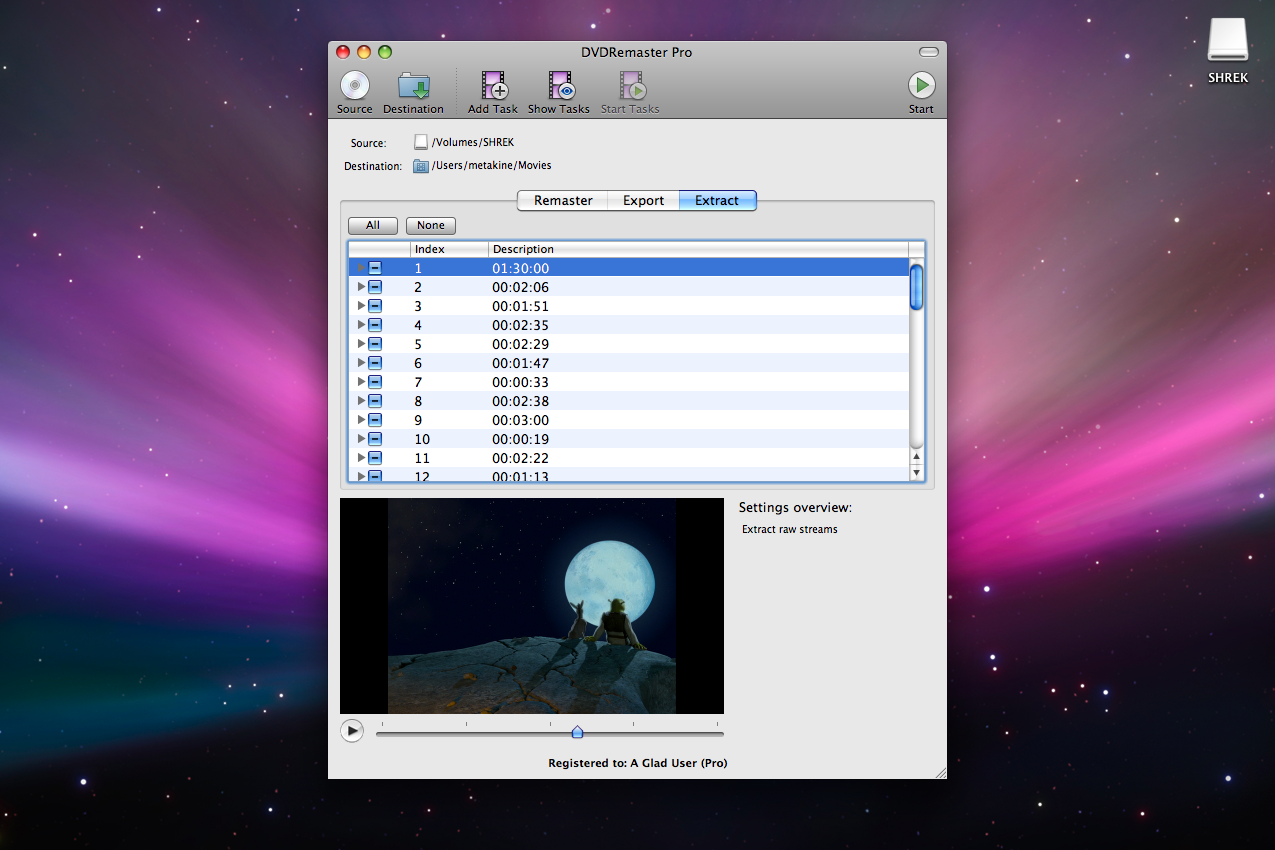Image resolution: width=1275 pixels, height=850 pixels.
Task: Click the title list scrollbar thumb
Action: pos(916,286)
